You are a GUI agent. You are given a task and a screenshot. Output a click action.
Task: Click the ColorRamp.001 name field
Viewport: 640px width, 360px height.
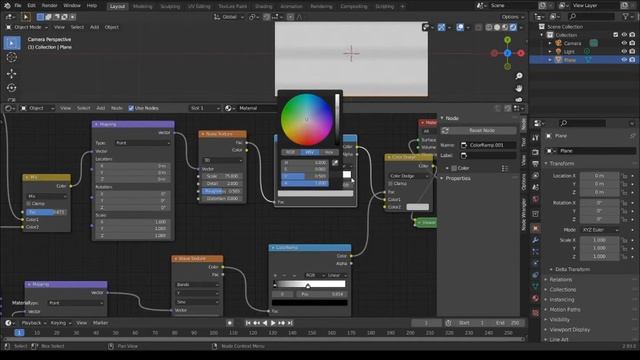click(488, 145)
